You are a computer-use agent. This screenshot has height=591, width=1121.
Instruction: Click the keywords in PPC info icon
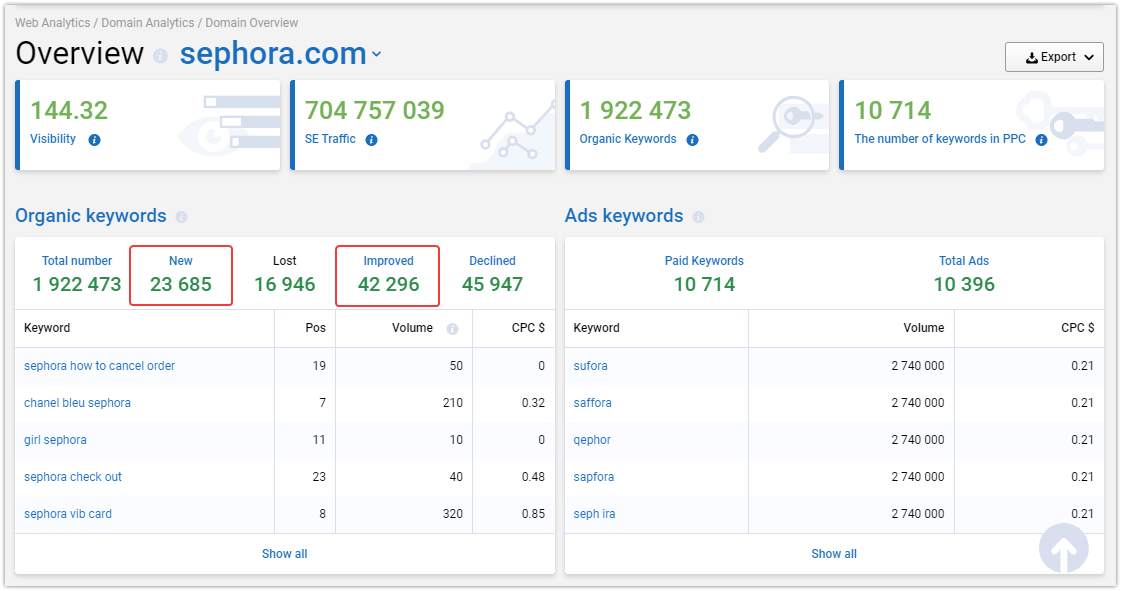pos(1042,140)
